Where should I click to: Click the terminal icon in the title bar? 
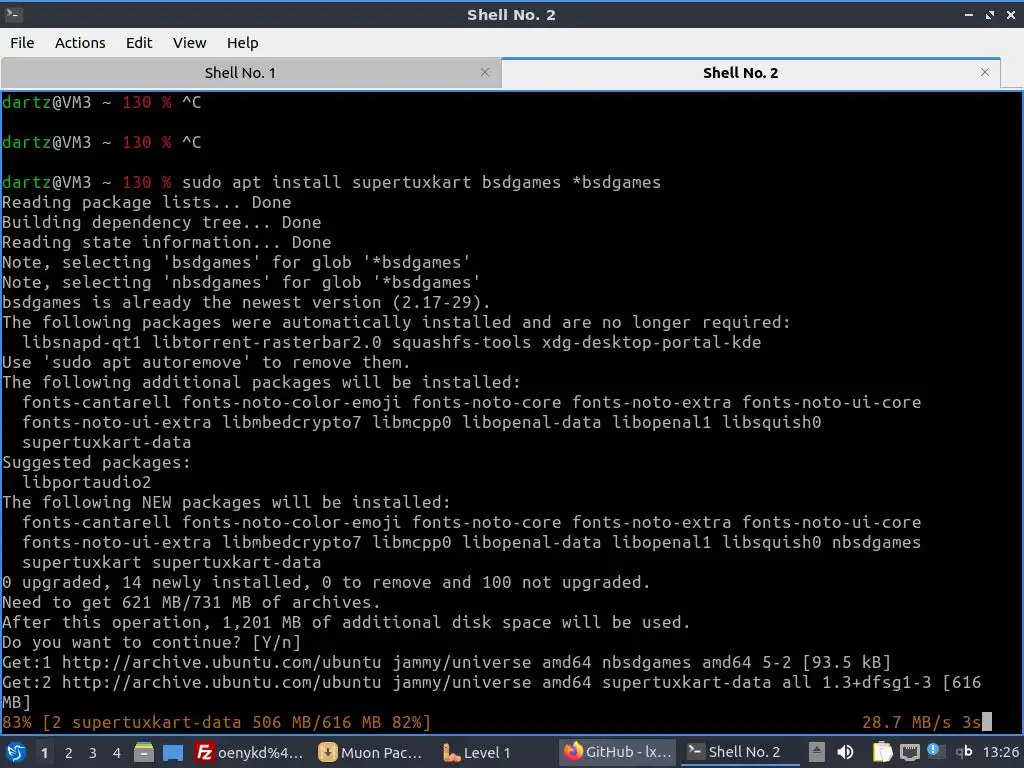[13, 14]
